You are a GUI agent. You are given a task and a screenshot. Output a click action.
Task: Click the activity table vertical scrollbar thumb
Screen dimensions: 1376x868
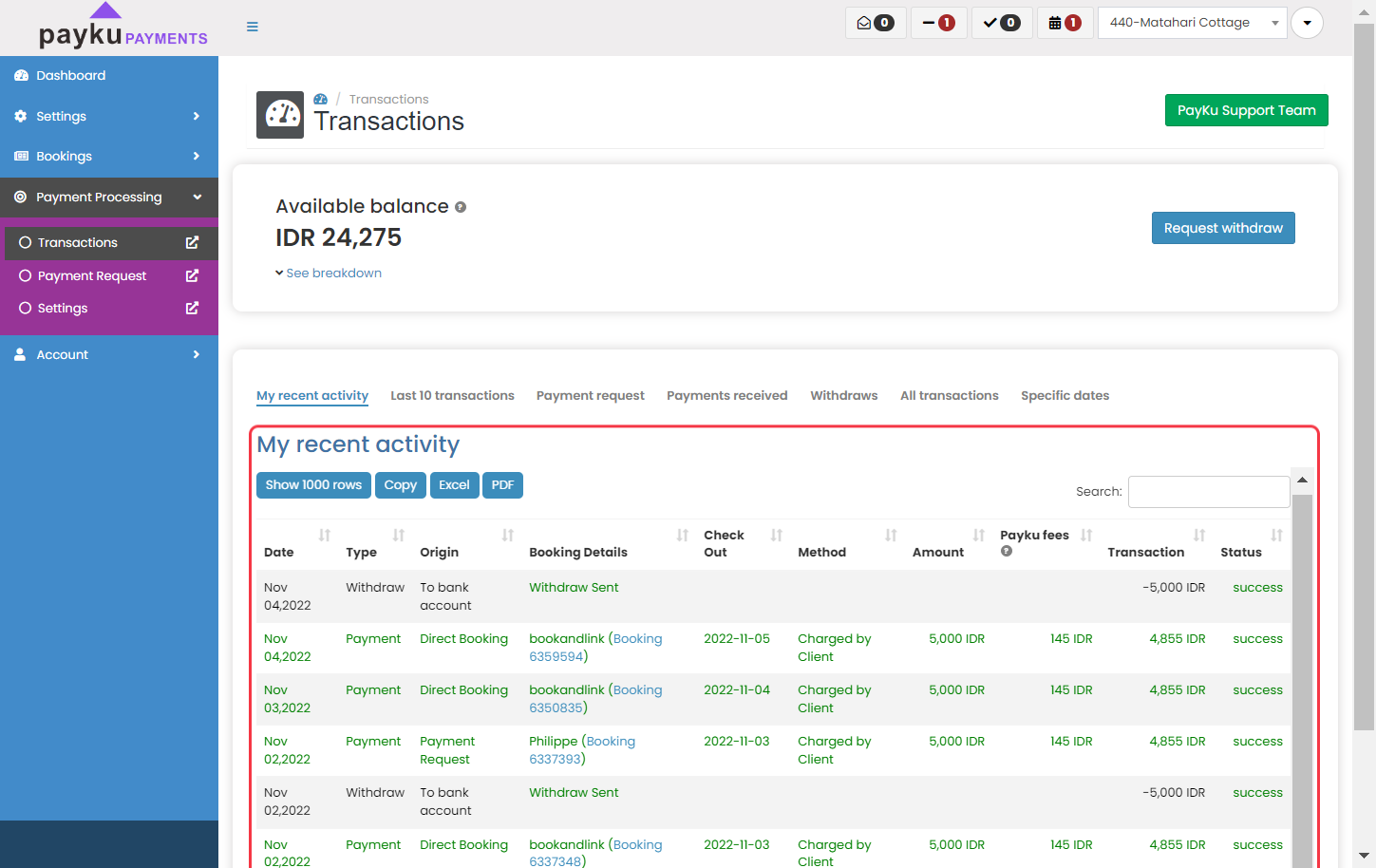click(x=1302, y=679)
